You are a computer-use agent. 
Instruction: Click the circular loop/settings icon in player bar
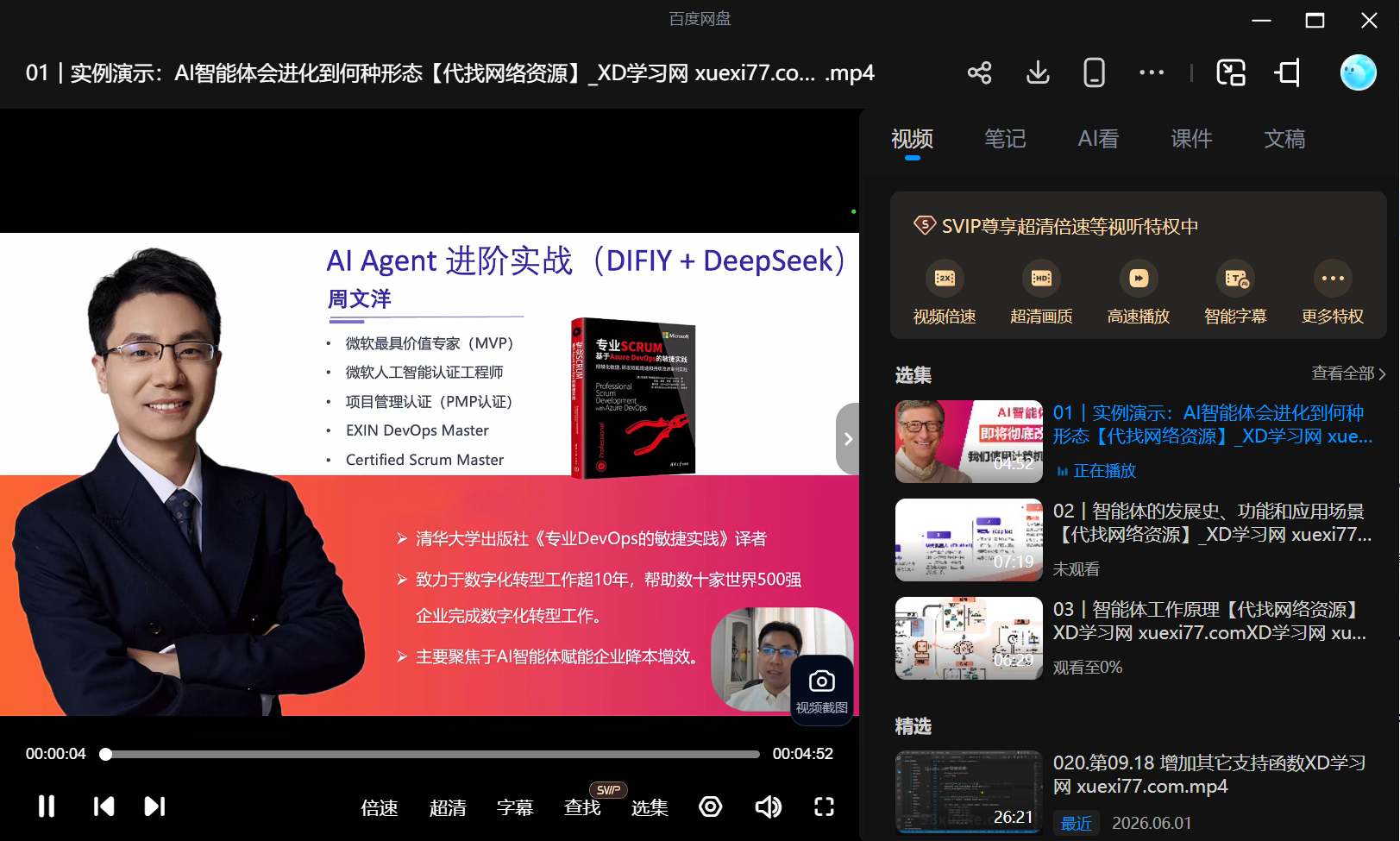coord(710,806)
